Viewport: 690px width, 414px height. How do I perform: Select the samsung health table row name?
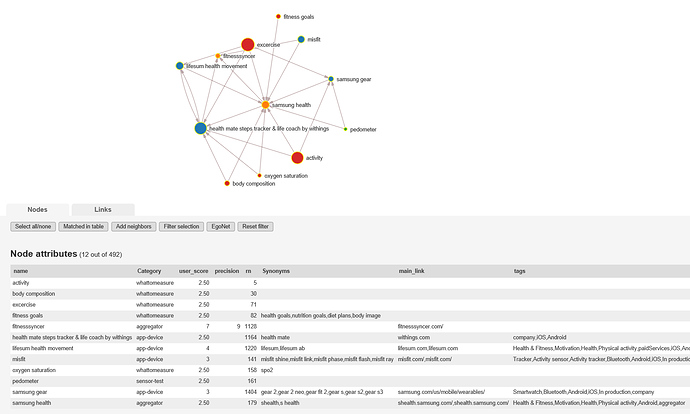(x=32, y=403)
